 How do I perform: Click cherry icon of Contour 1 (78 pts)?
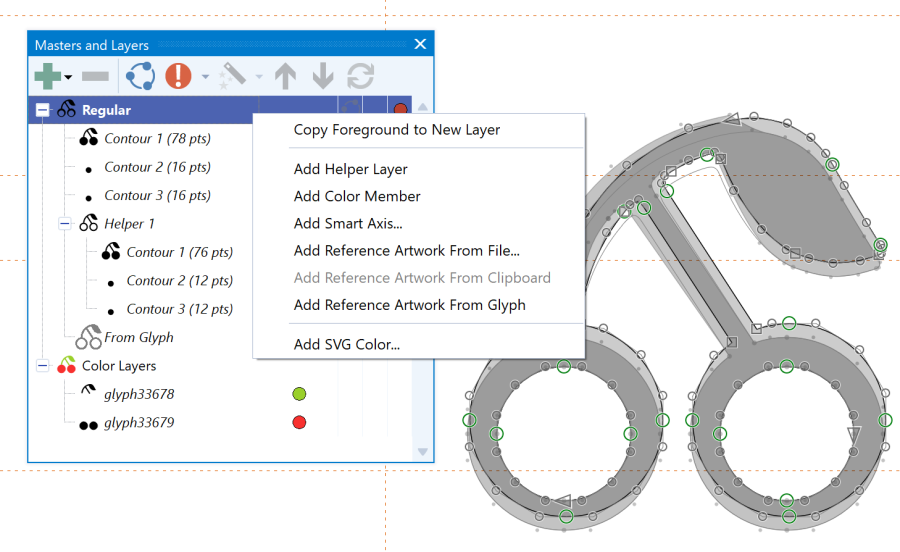click(x=88, y=138)
